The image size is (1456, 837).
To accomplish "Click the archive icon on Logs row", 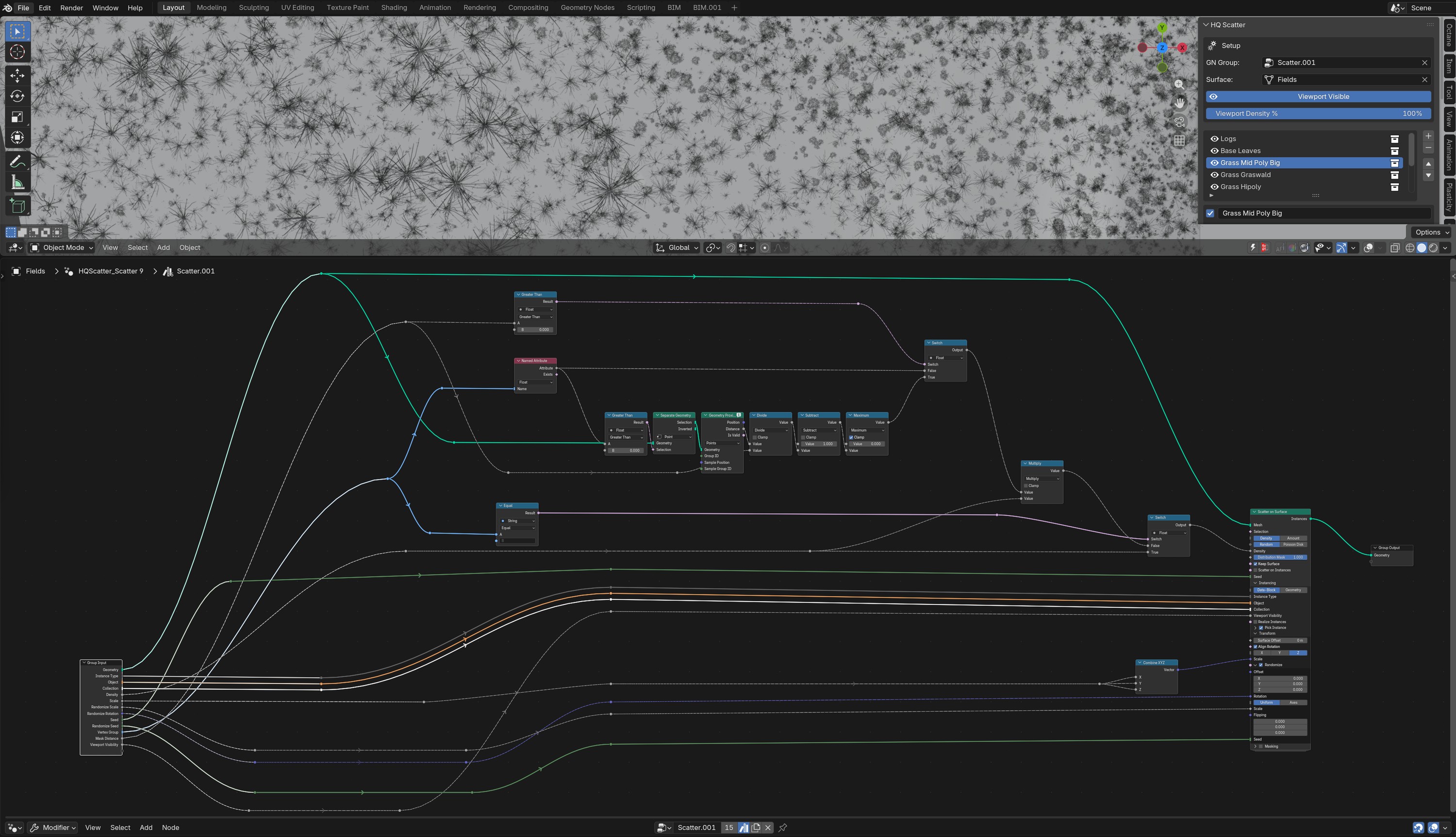I will pos(1394,139).
